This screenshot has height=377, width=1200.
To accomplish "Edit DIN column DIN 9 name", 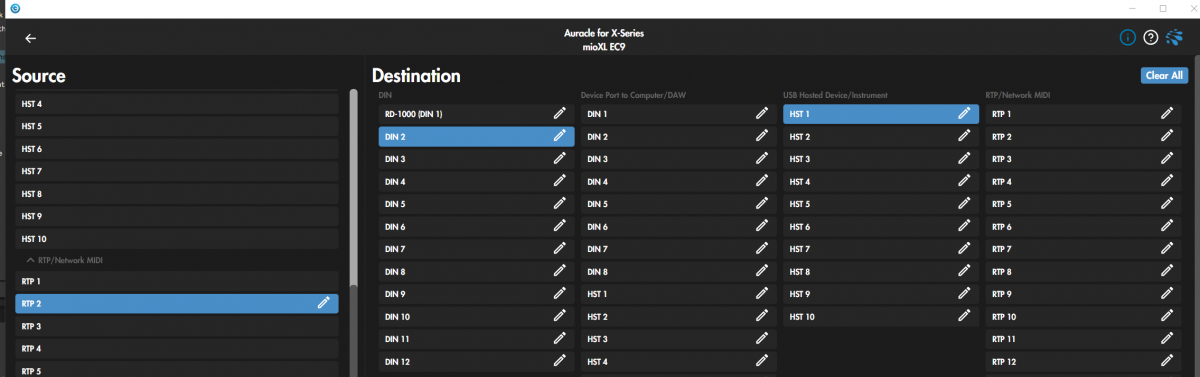I will [560, 294].
